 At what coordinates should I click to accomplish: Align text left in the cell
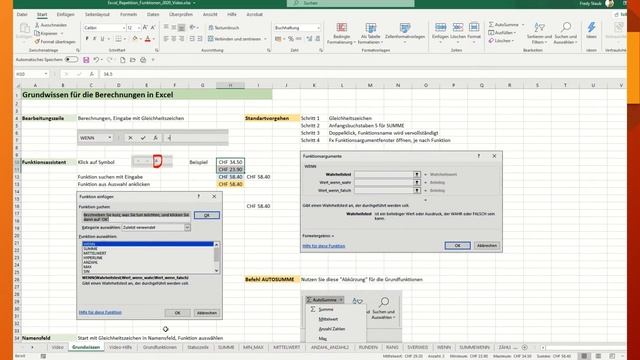tap(166, 39)
